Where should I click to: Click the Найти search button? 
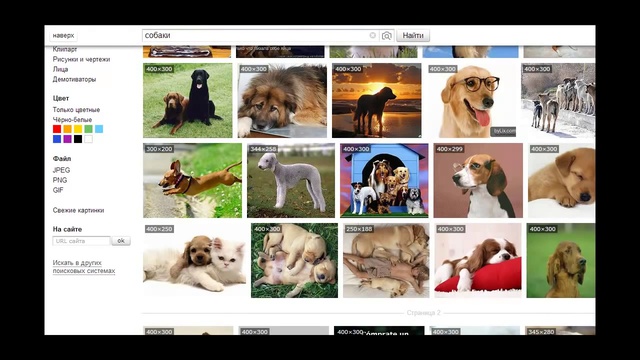pyautogui.click(x=413, y=36)
